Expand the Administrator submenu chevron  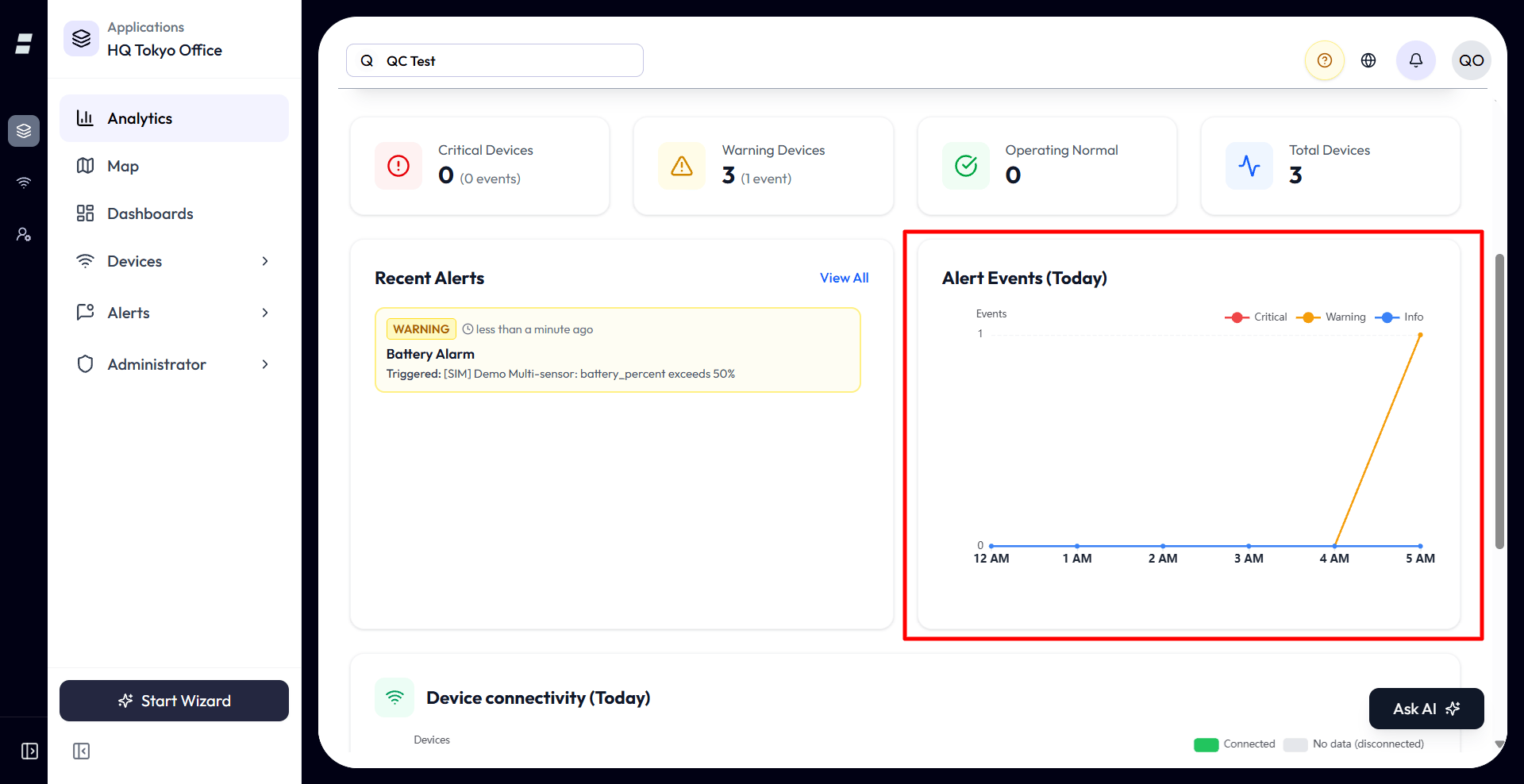[265, 364]
